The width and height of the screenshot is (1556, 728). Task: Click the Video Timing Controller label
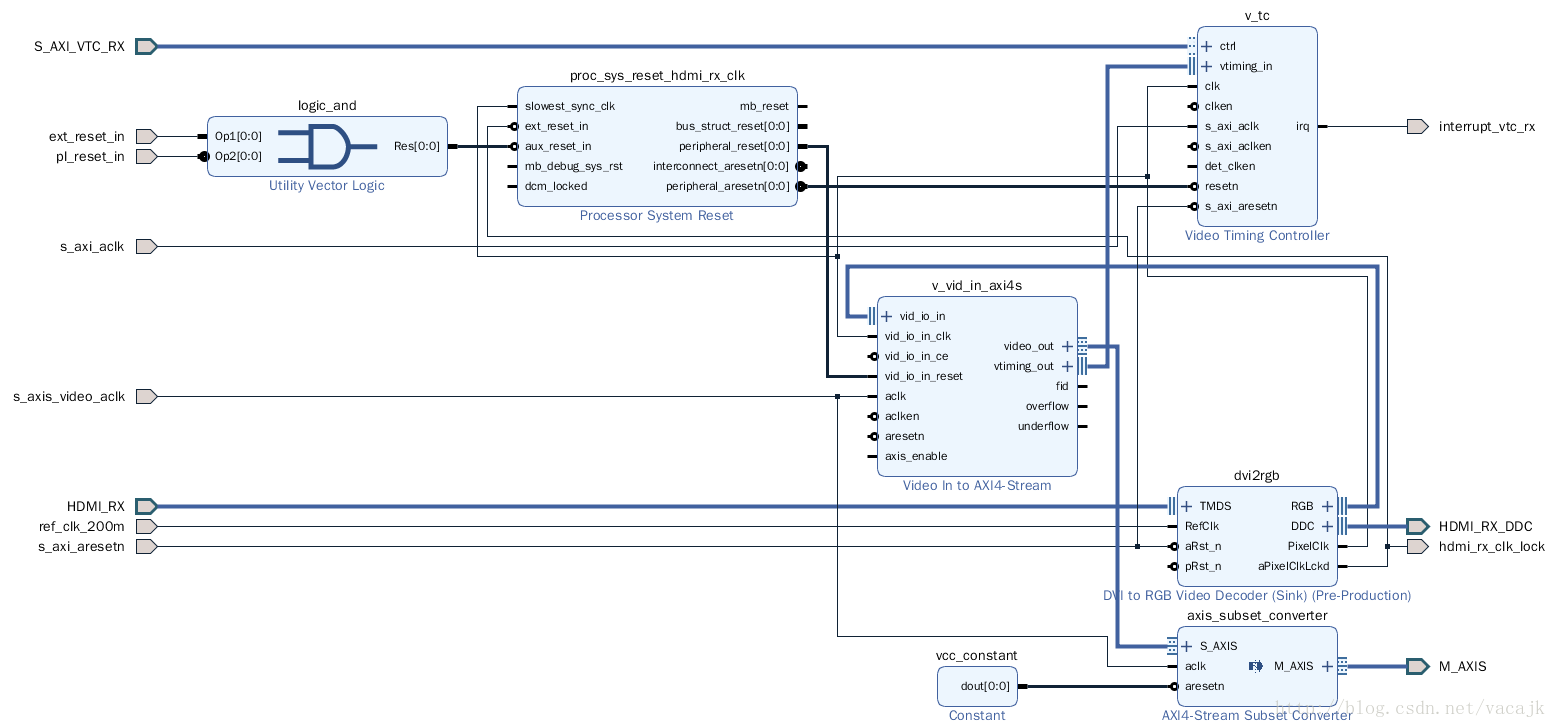1257,236
